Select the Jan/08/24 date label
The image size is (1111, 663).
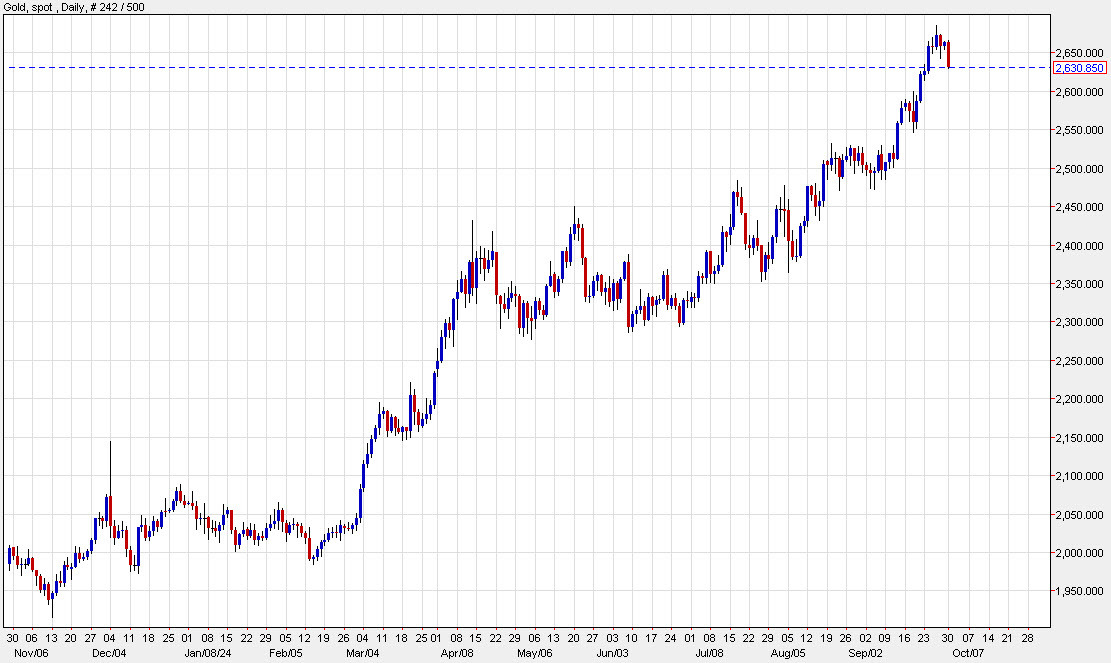208,653
